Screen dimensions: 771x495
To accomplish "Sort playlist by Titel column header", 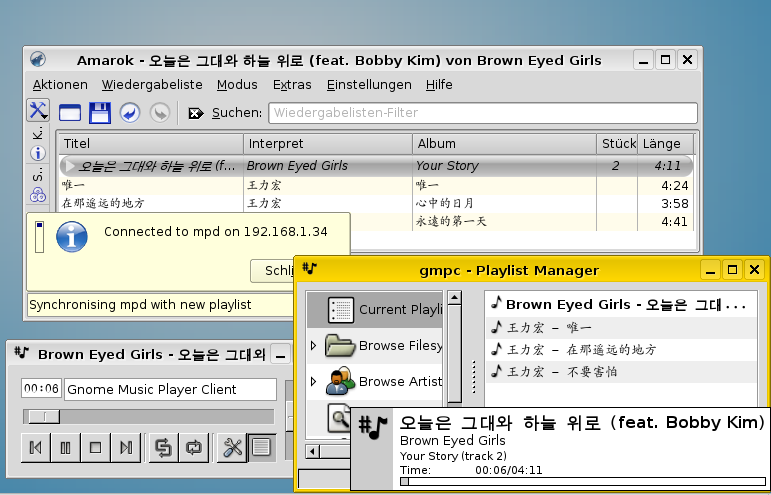I will click(x=151, y=144).
